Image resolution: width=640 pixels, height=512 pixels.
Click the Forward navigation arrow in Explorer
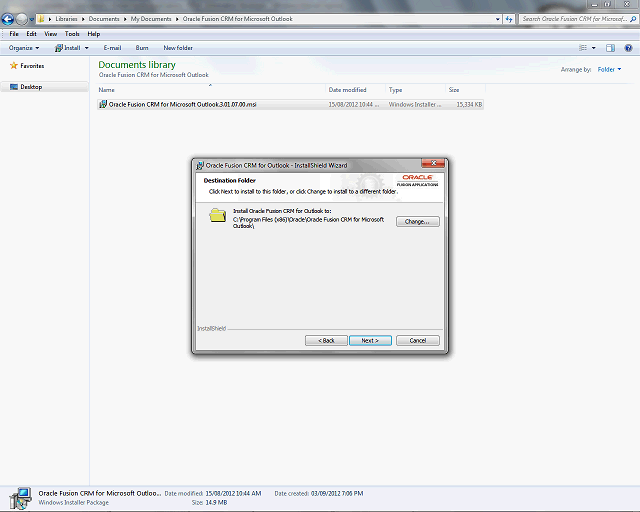pyautogui.click(x=22, y=19)
